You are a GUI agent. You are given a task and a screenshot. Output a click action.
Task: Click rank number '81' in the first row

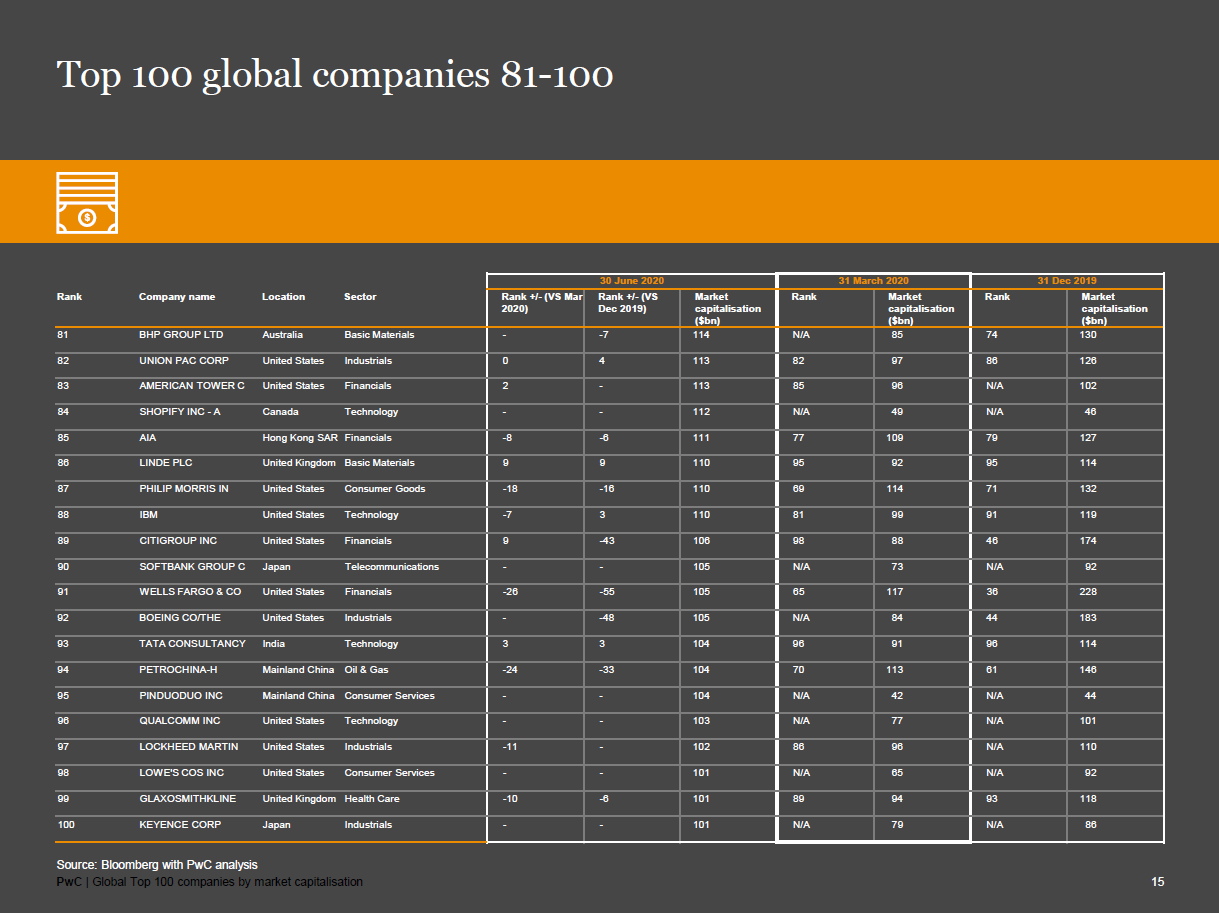(63, 335)
